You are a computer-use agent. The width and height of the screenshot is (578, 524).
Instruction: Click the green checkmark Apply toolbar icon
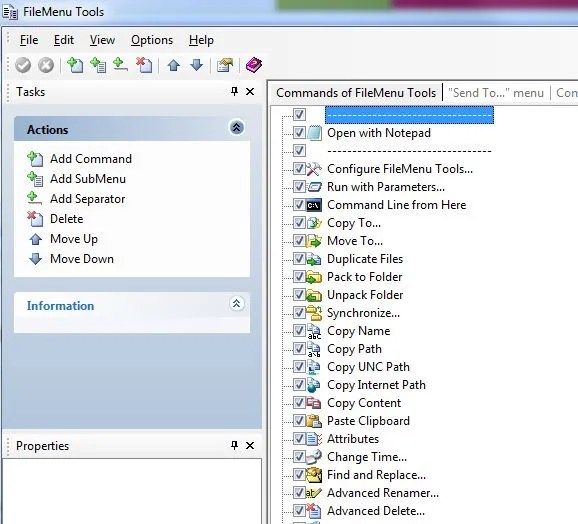[x=23, y=66]
